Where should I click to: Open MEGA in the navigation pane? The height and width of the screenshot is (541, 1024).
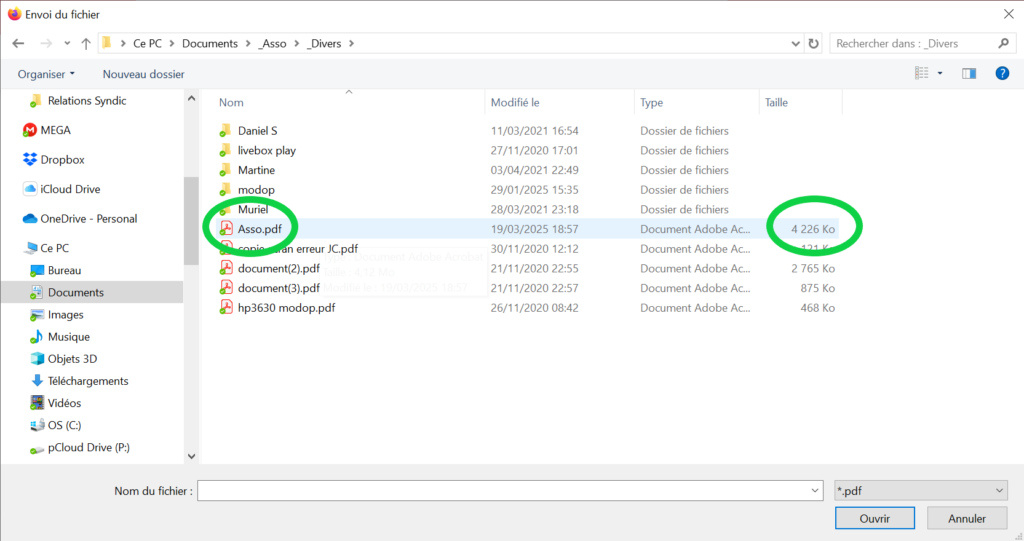coord(55,130)
